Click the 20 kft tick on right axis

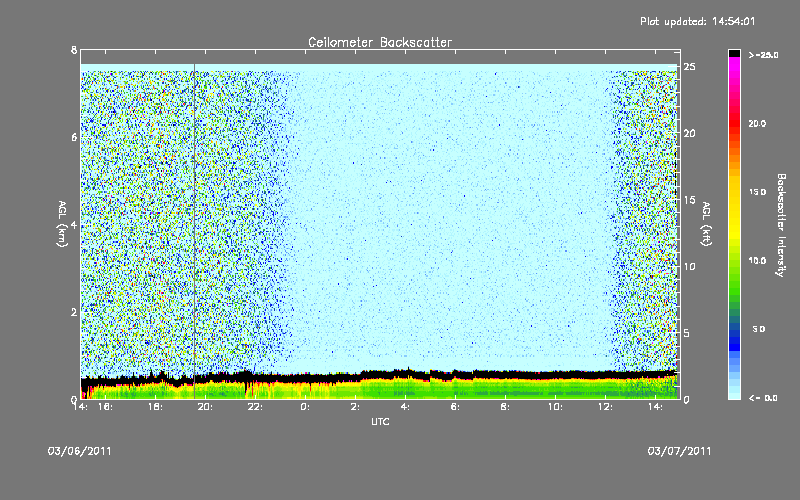[x=689, y=133]
